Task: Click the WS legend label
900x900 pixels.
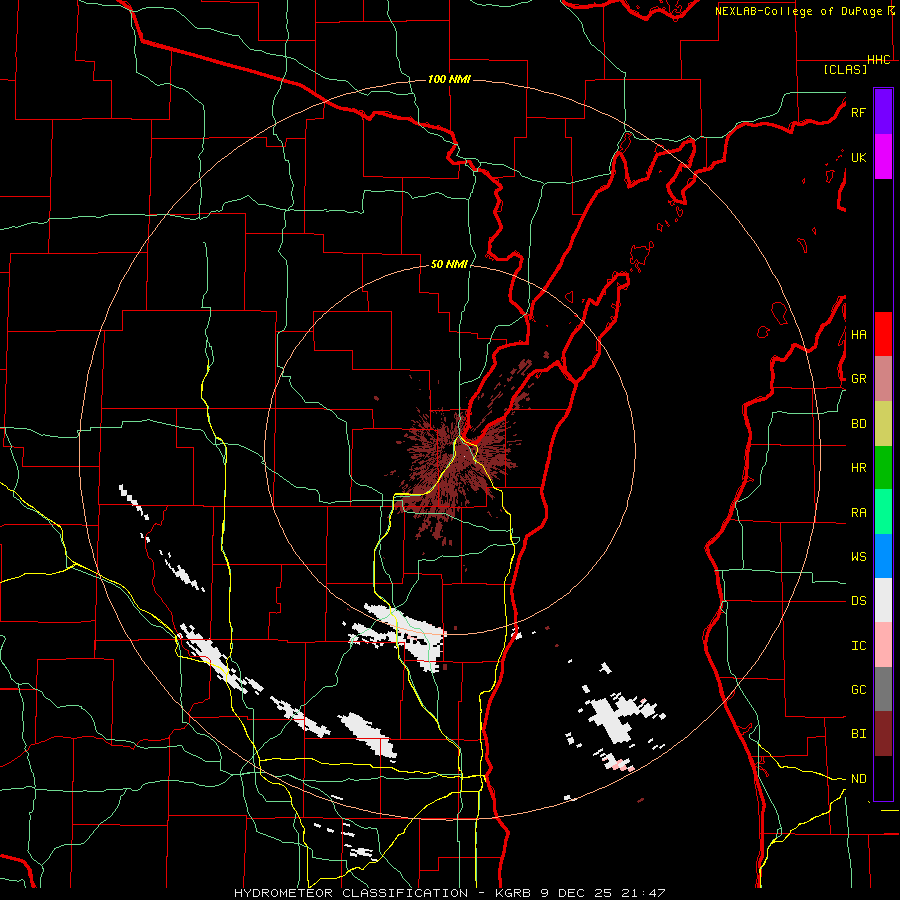Action: (x=858, y=557)
